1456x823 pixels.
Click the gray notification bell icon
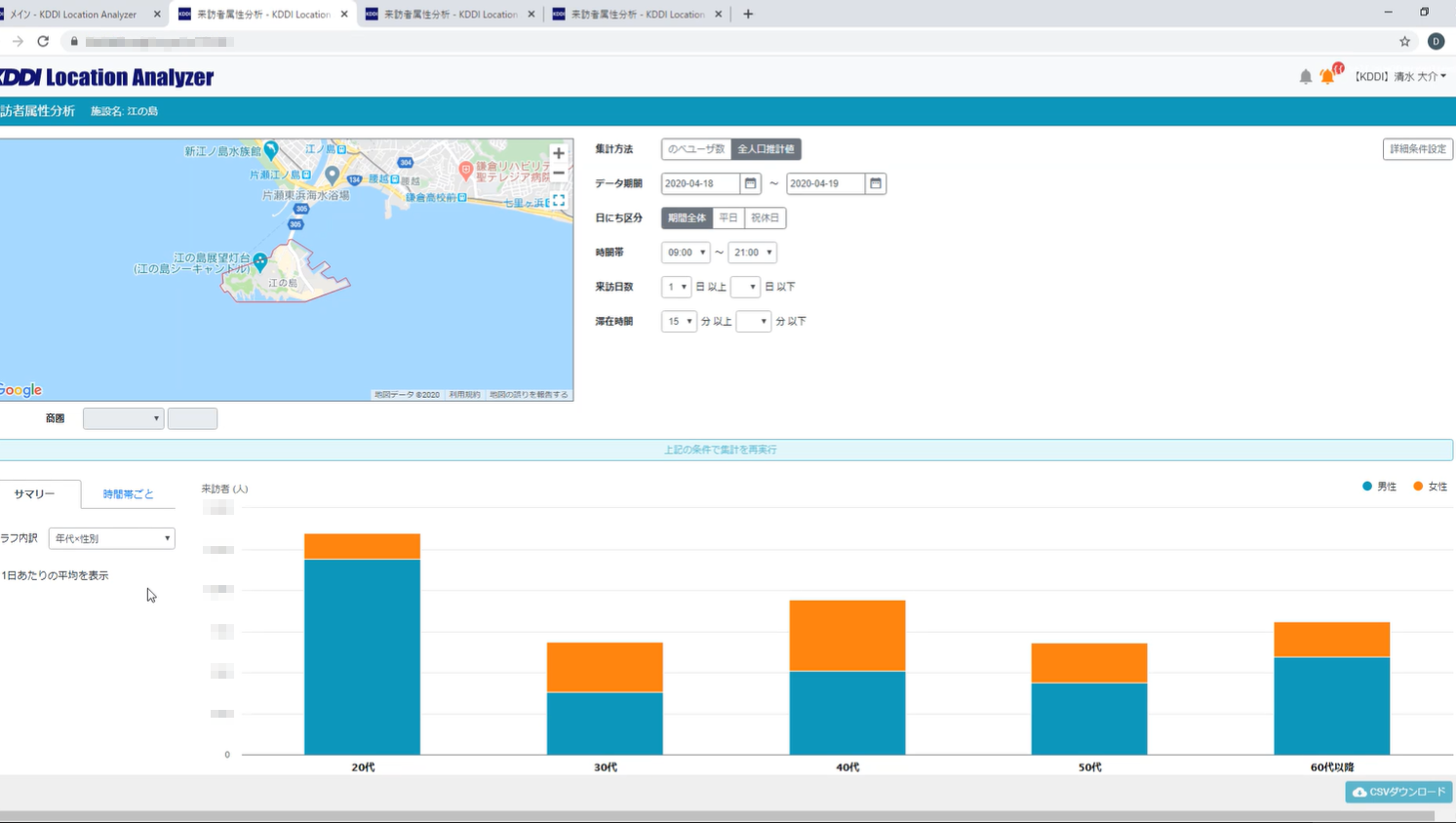(1306, 76)
